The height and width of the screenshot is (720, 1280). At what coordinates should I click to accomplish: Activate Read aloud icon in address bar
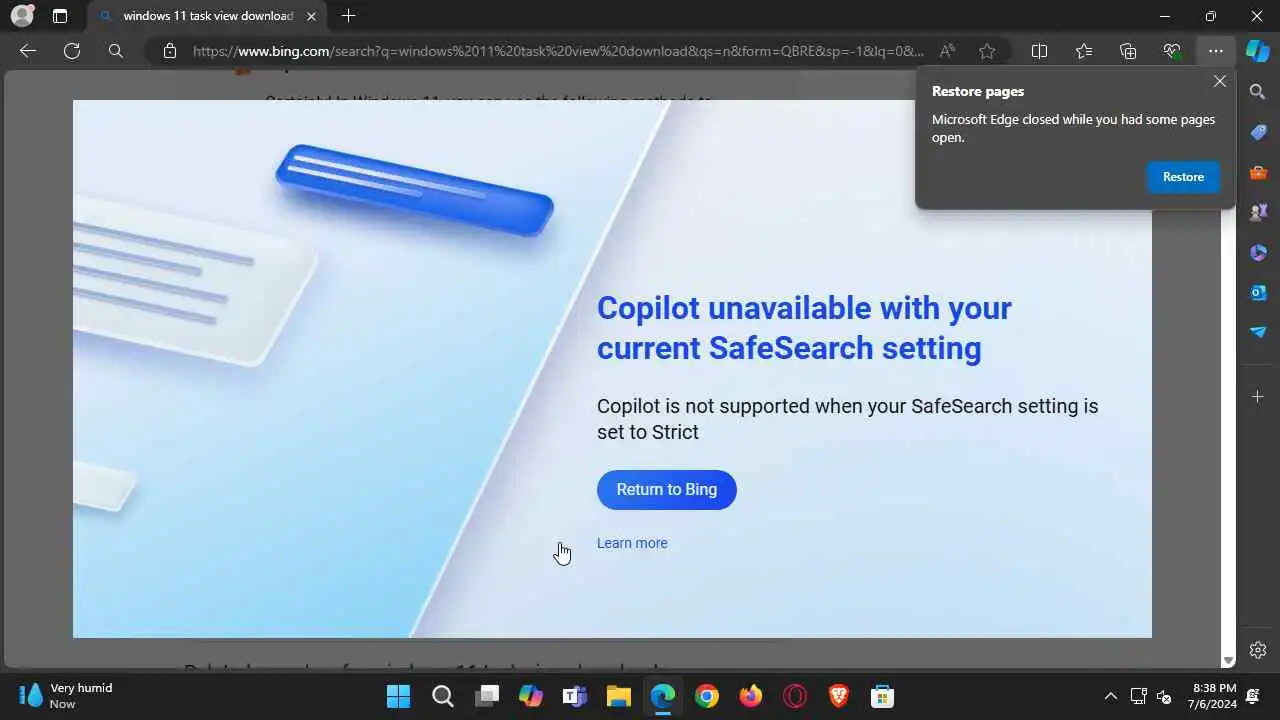[x=947, y=51]
